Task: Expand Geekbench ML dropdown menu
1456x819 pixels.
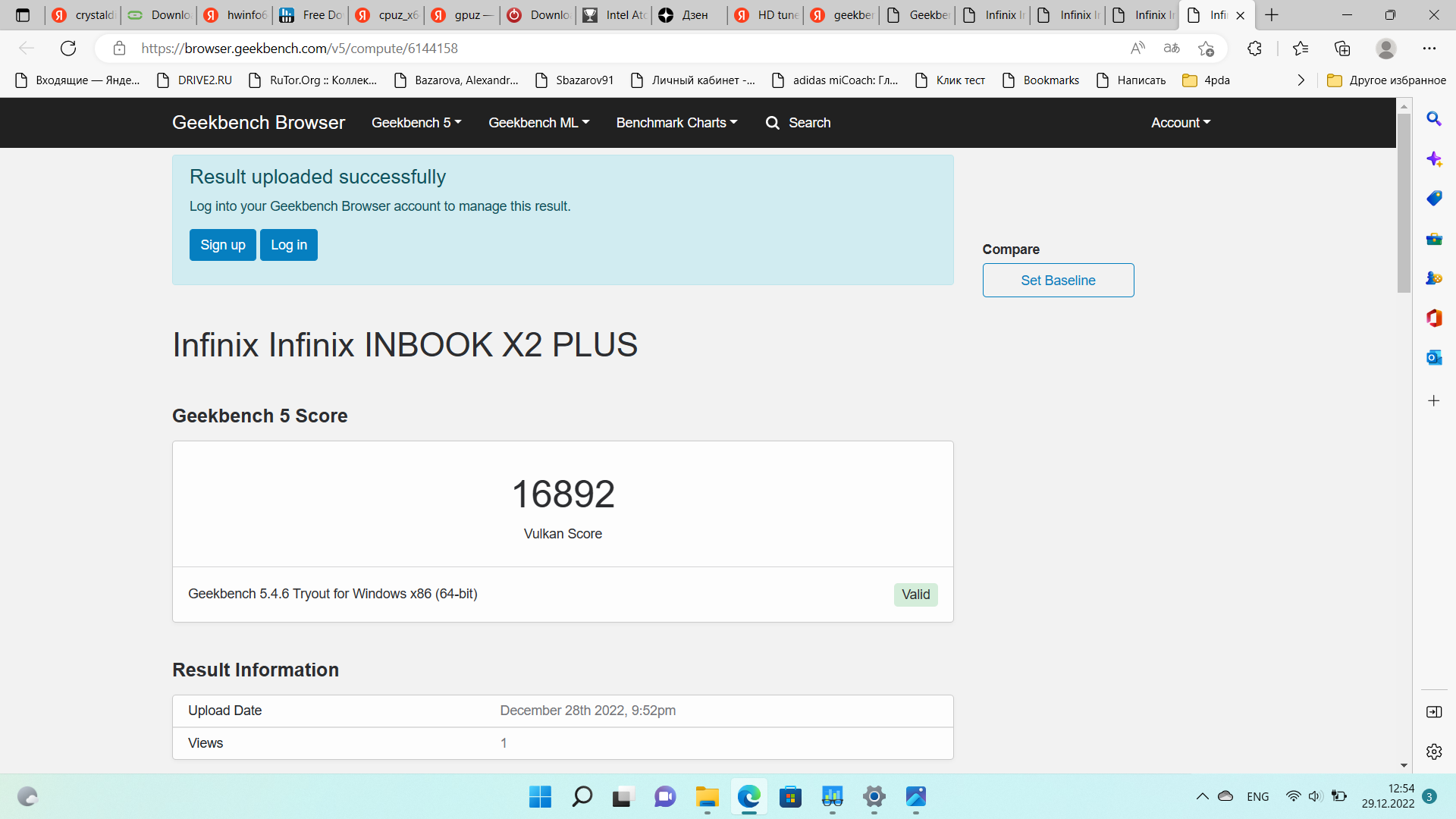Action: (538, 123)
